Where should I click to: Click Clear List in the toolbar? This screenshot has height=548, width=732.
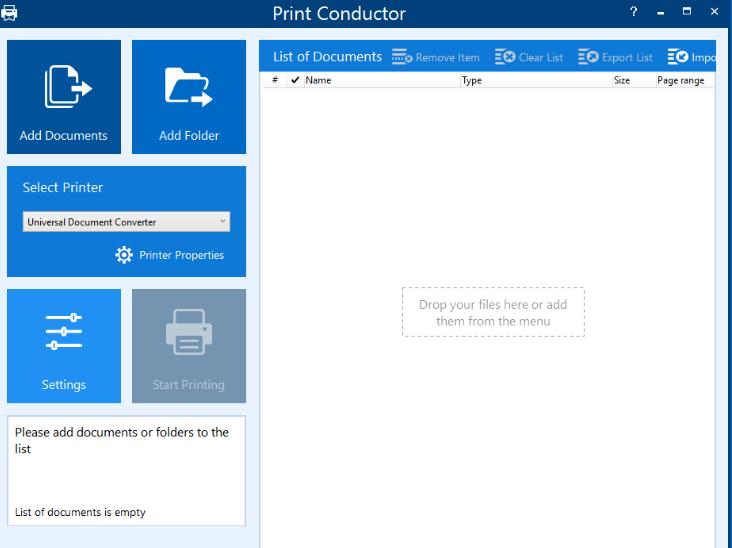tap(529, 57)
